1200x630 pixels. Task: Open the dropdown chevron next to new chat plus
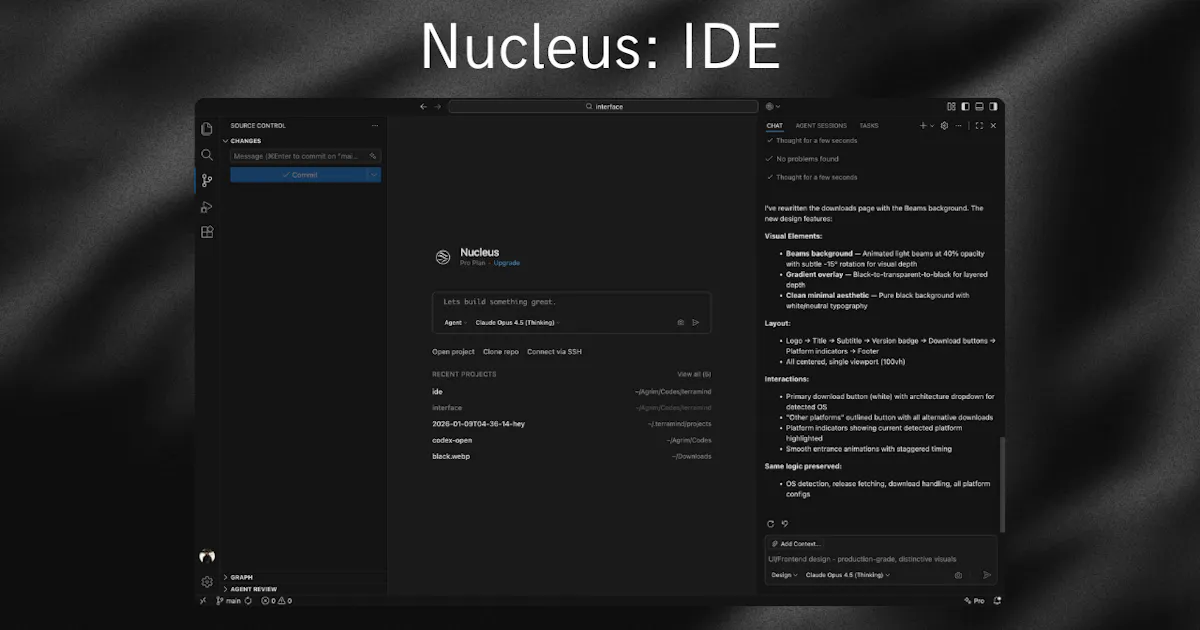coord(932,126)
